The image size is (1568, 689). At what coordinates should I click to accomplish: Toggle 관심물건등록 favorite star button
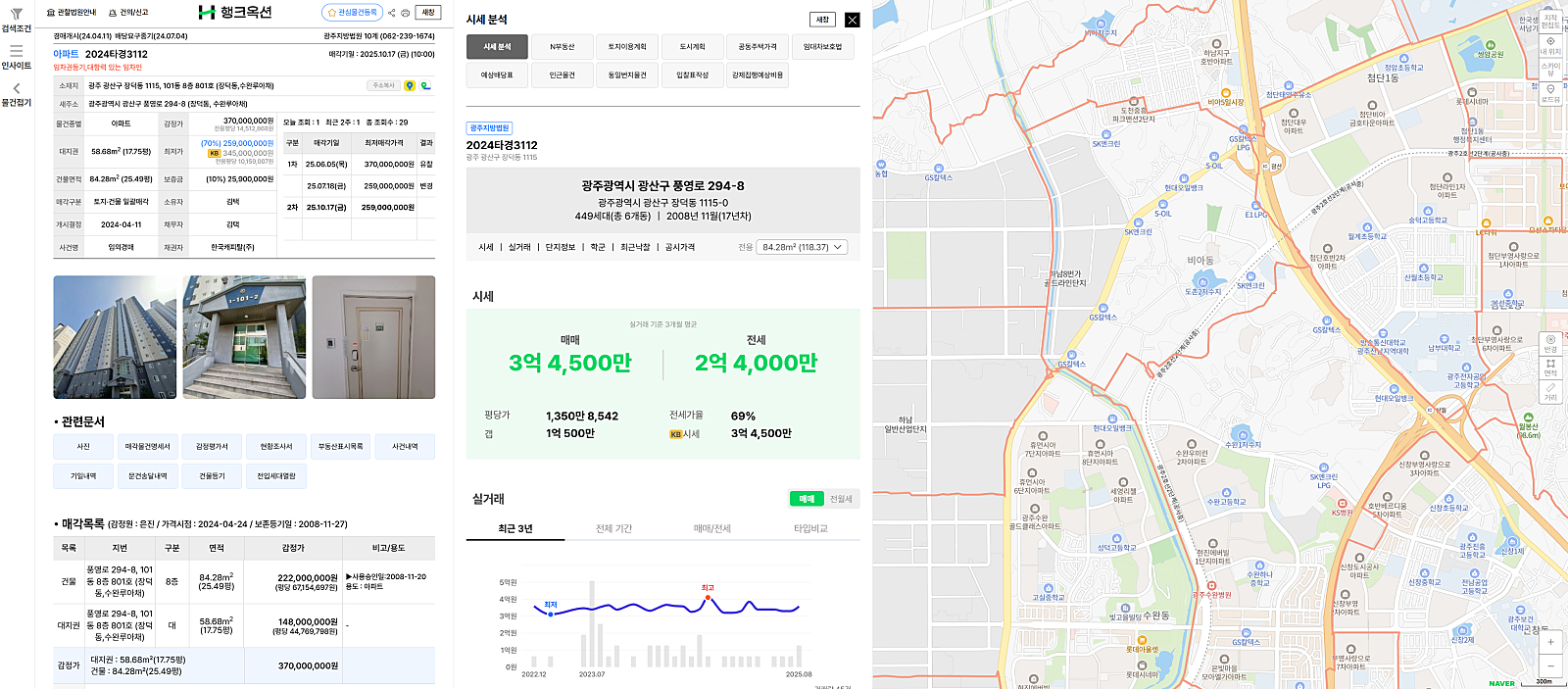[352, 13]
